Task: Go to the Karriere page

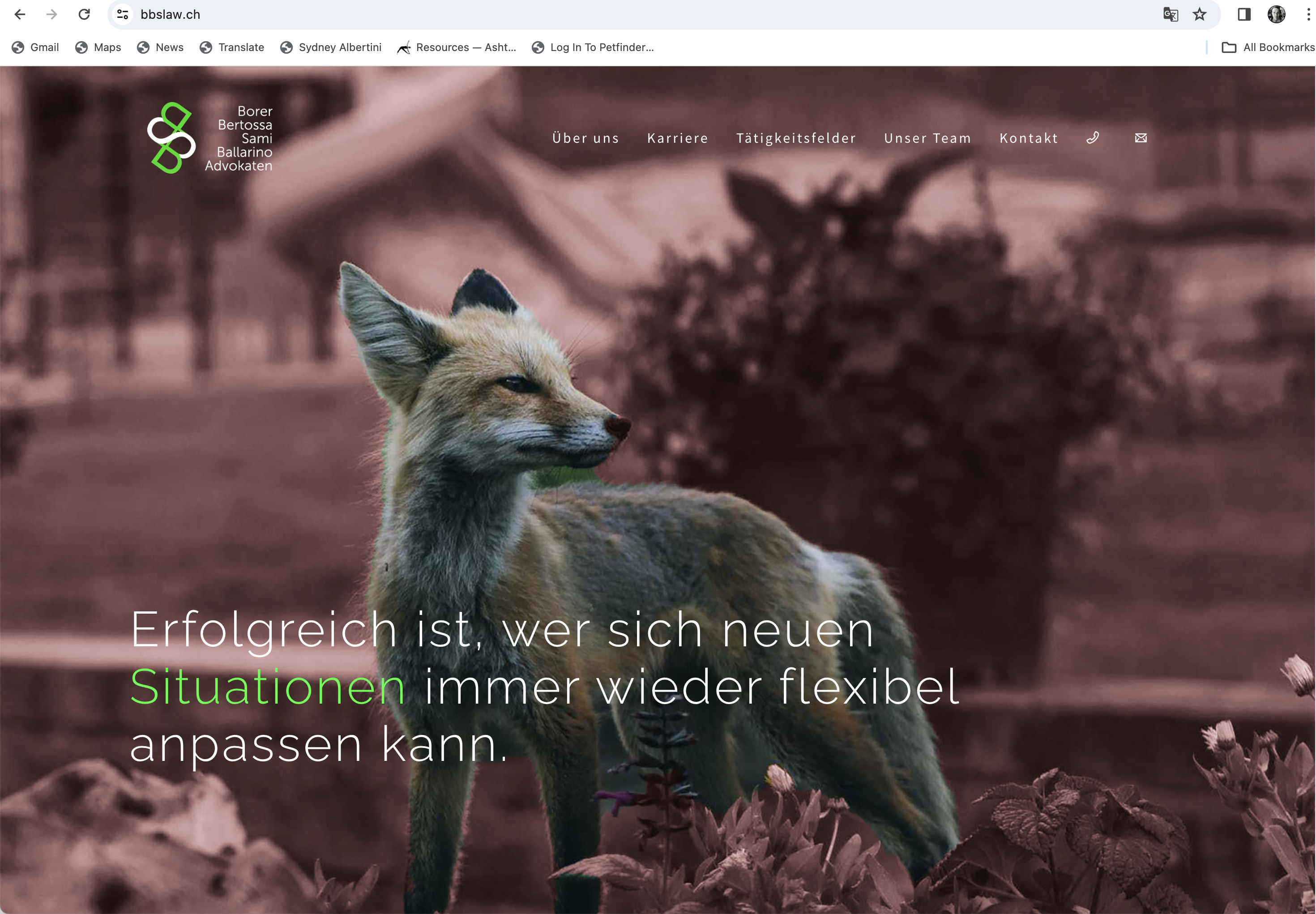Action: 677,138
